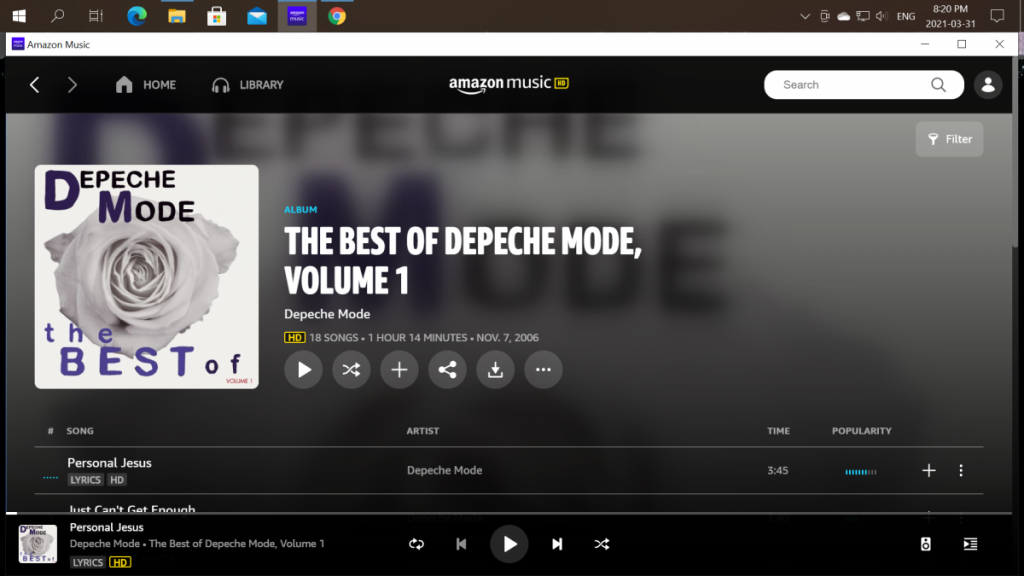Click the vertical scrollbar

[x=1015, y=152]
